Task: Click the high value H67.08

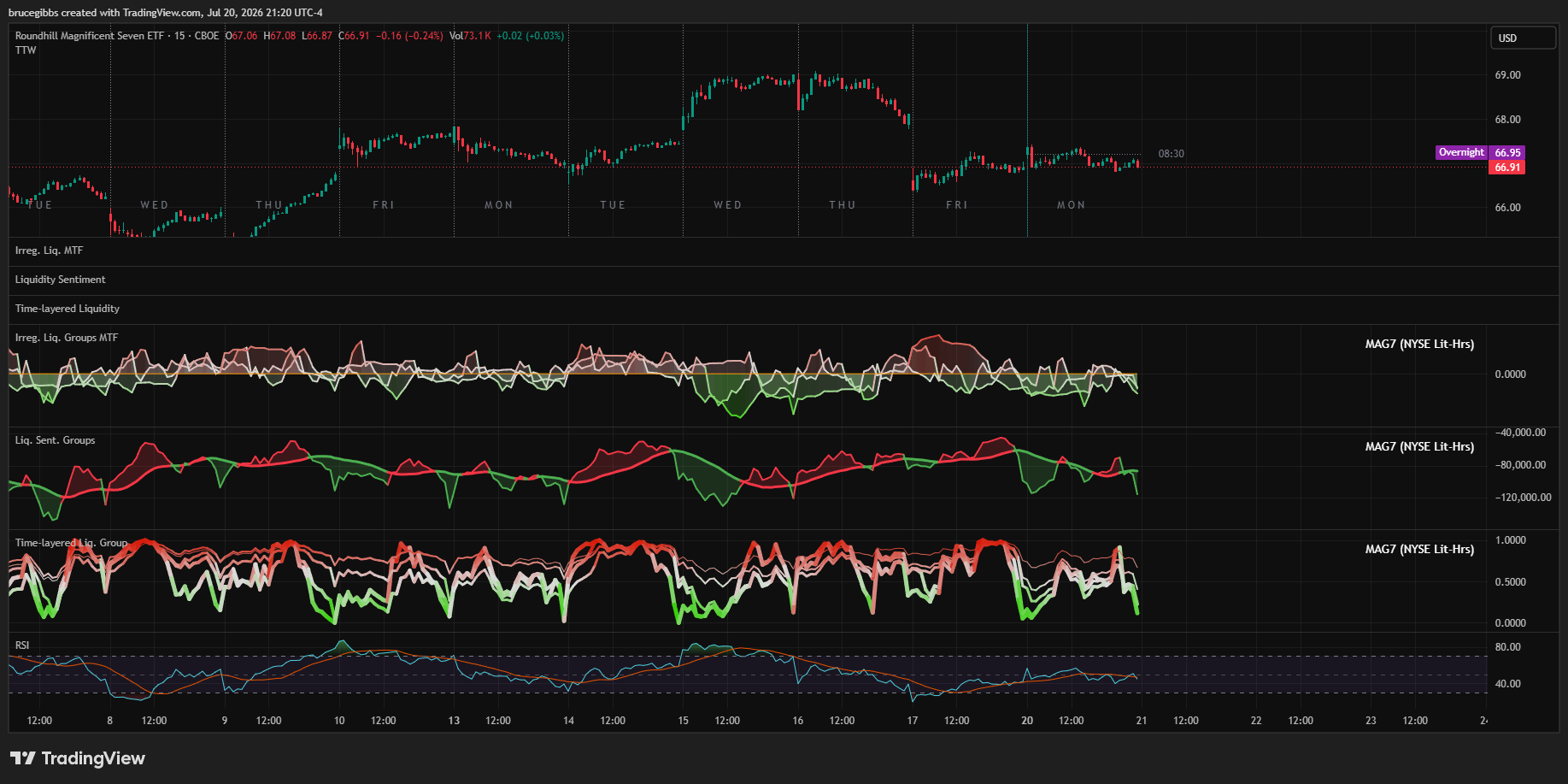Action: [279, 36]
